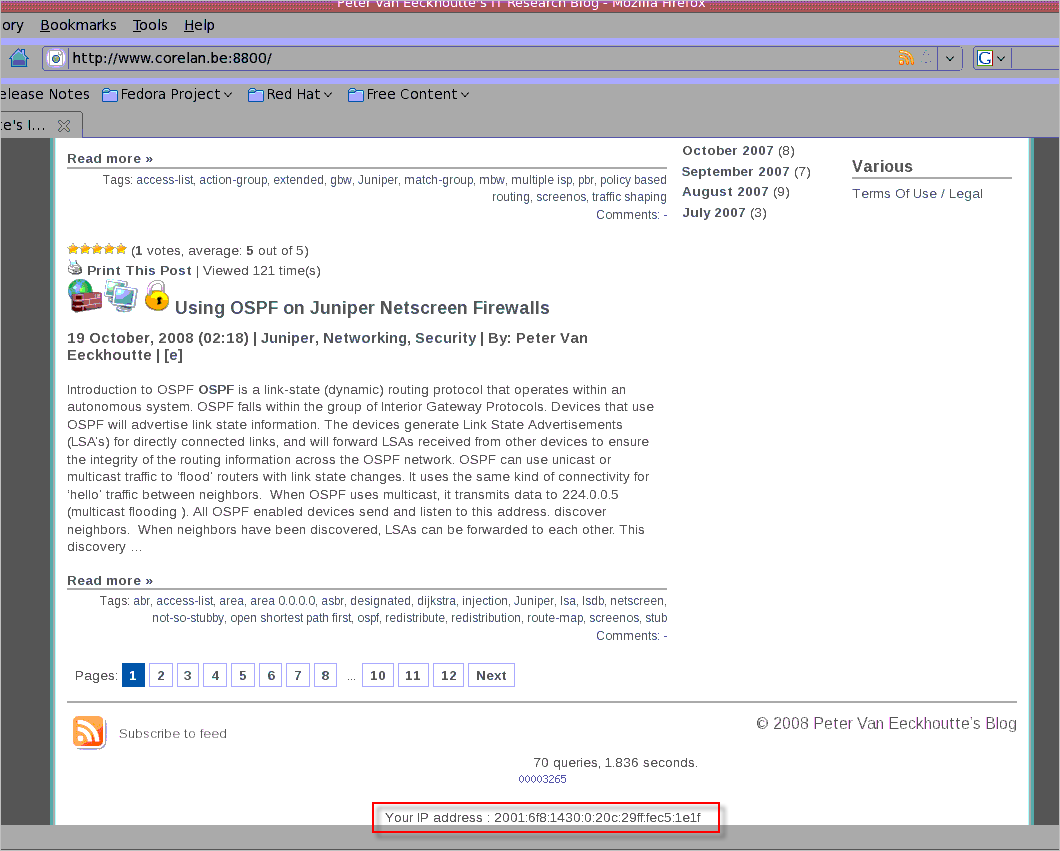This screenshot has width=1060, height=851.
Task: Open the address bar history dropdown
Action: (950, 58)
